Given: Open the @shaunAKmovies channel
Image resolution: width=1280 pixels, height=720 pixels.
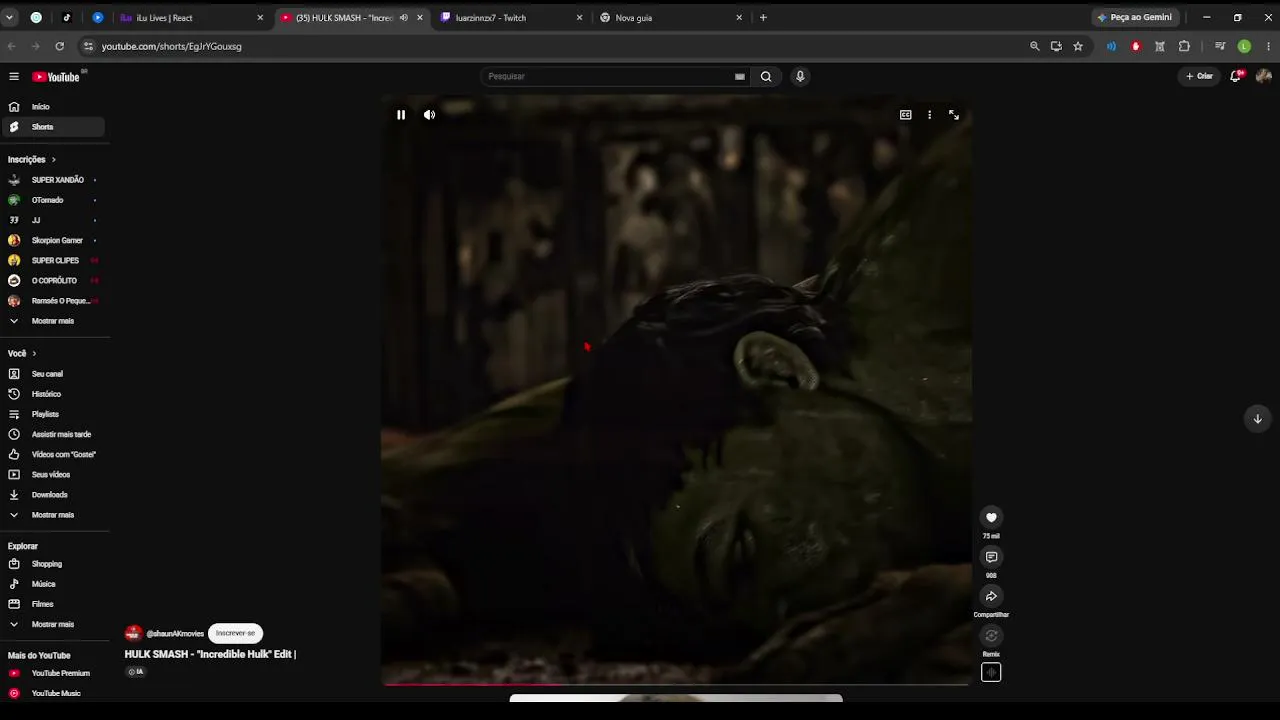Looking at the screenshot, I should [175, 634].
